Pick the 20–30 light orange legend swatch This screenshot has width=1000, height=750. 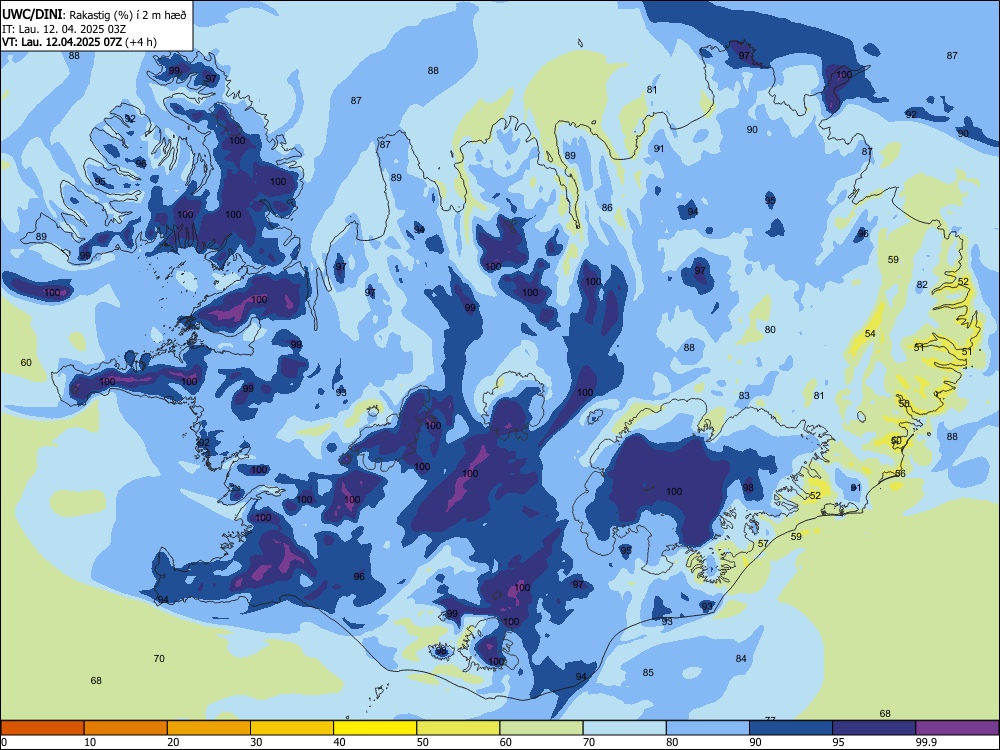click(x=209, y=728)
